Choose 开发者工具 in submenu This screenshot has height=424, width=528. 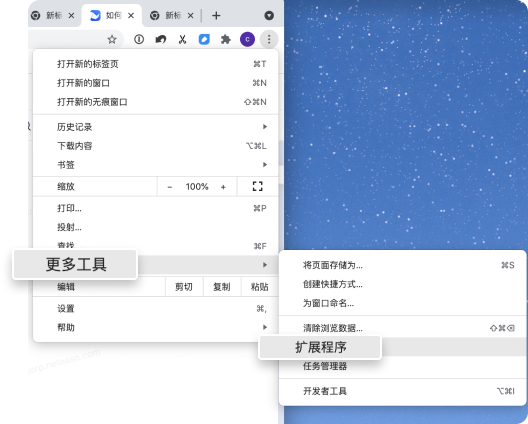pyautogui.click(x=402, y=391)
